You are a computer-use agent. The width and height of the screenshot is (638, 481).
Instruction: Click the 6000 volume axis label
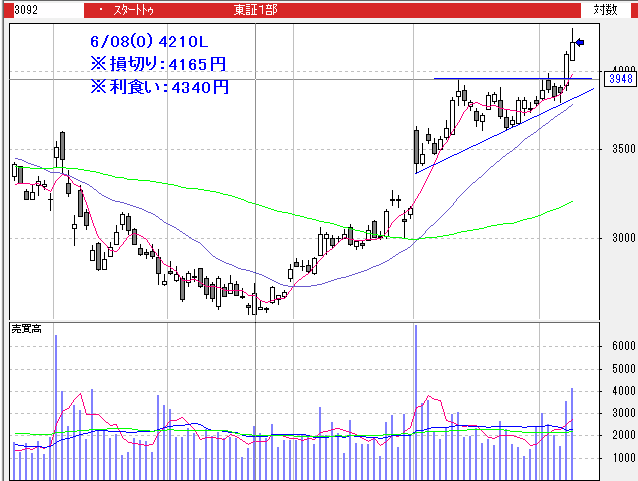[x=621, y=346]
